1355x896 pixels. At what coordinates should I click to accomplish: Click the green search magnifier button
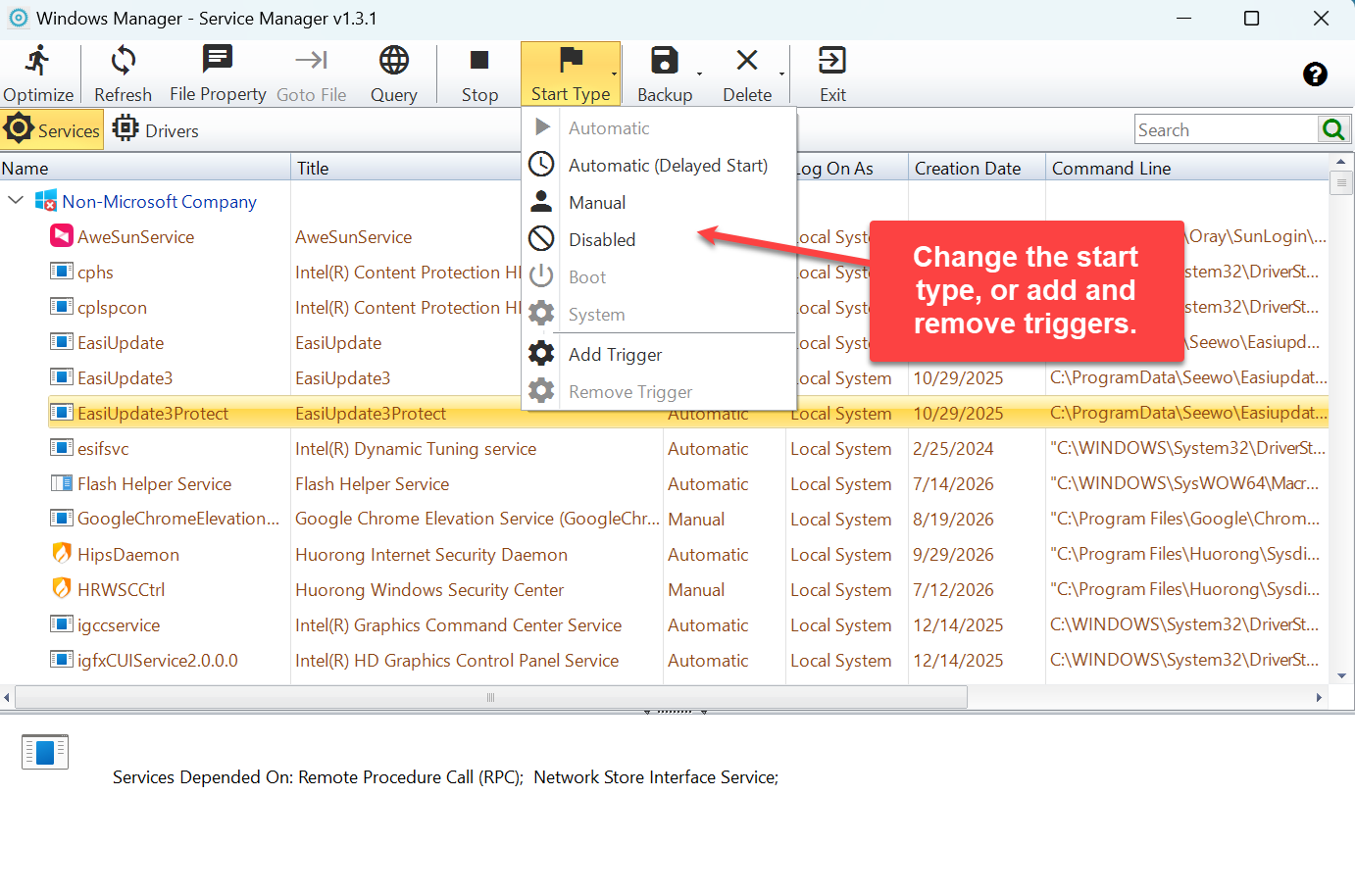(x=1332, y=129)
